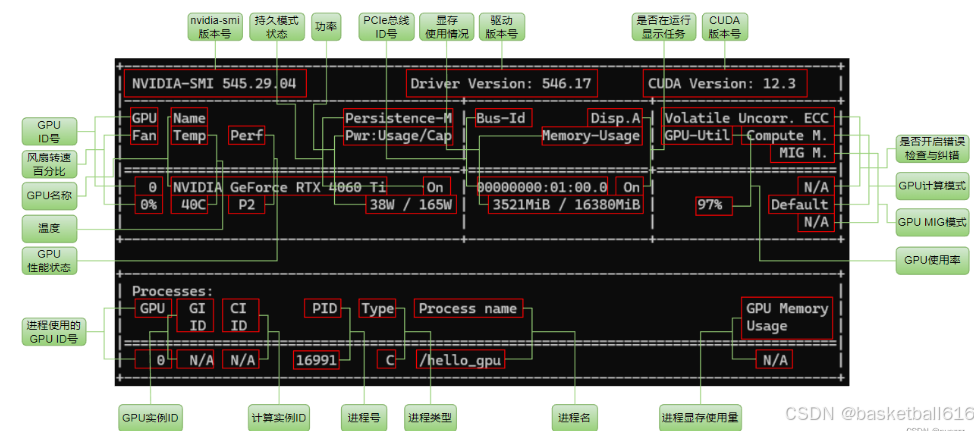Click the 'P2' performance state box
This screenshot has width=978, height=431.
(244, 205)
